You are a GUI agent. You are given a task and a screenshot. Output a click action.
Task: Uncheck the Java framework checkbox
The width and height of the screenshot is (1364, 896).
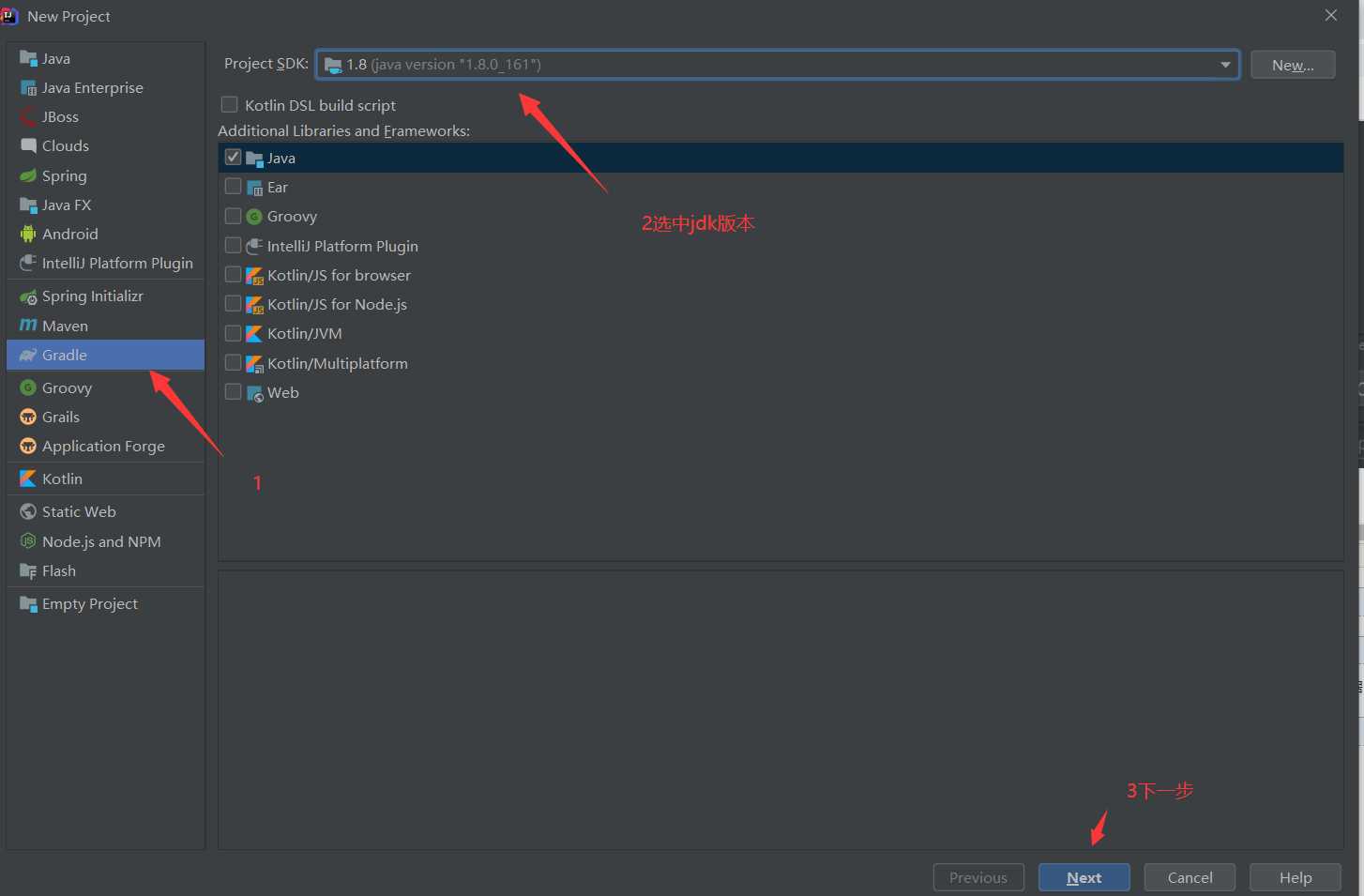click(x=234, y=158)
